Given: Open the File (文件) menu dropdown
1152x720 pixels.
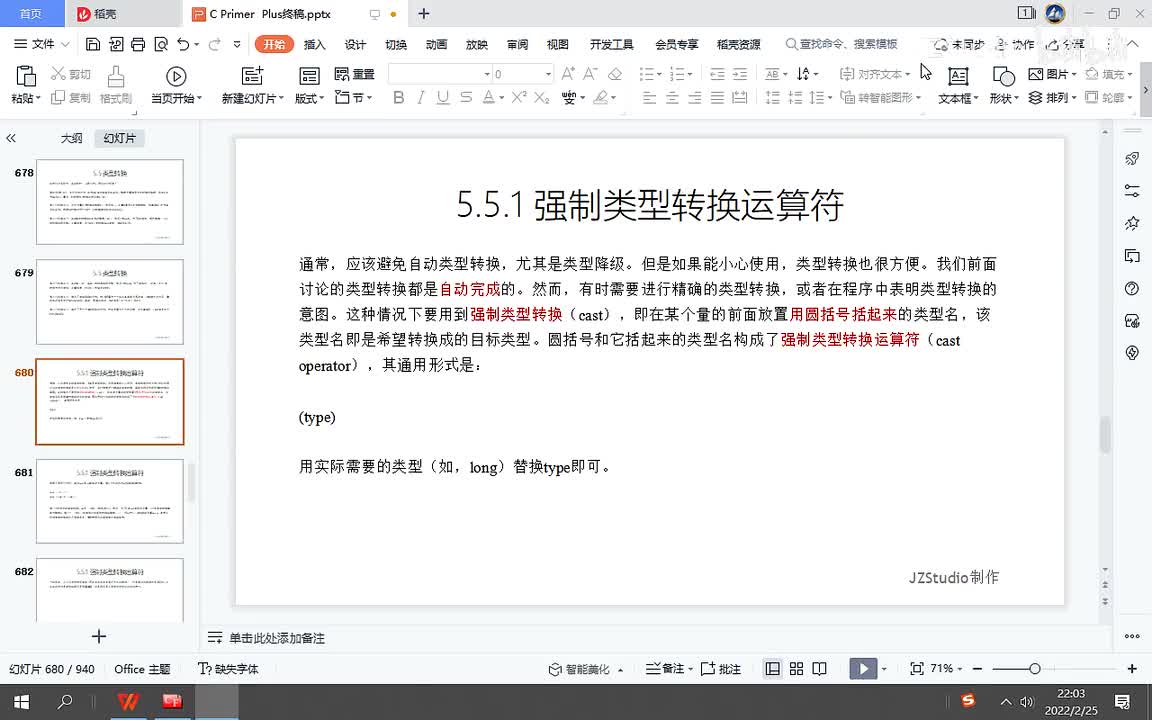Looking at the screenshot, I should 42,44.
